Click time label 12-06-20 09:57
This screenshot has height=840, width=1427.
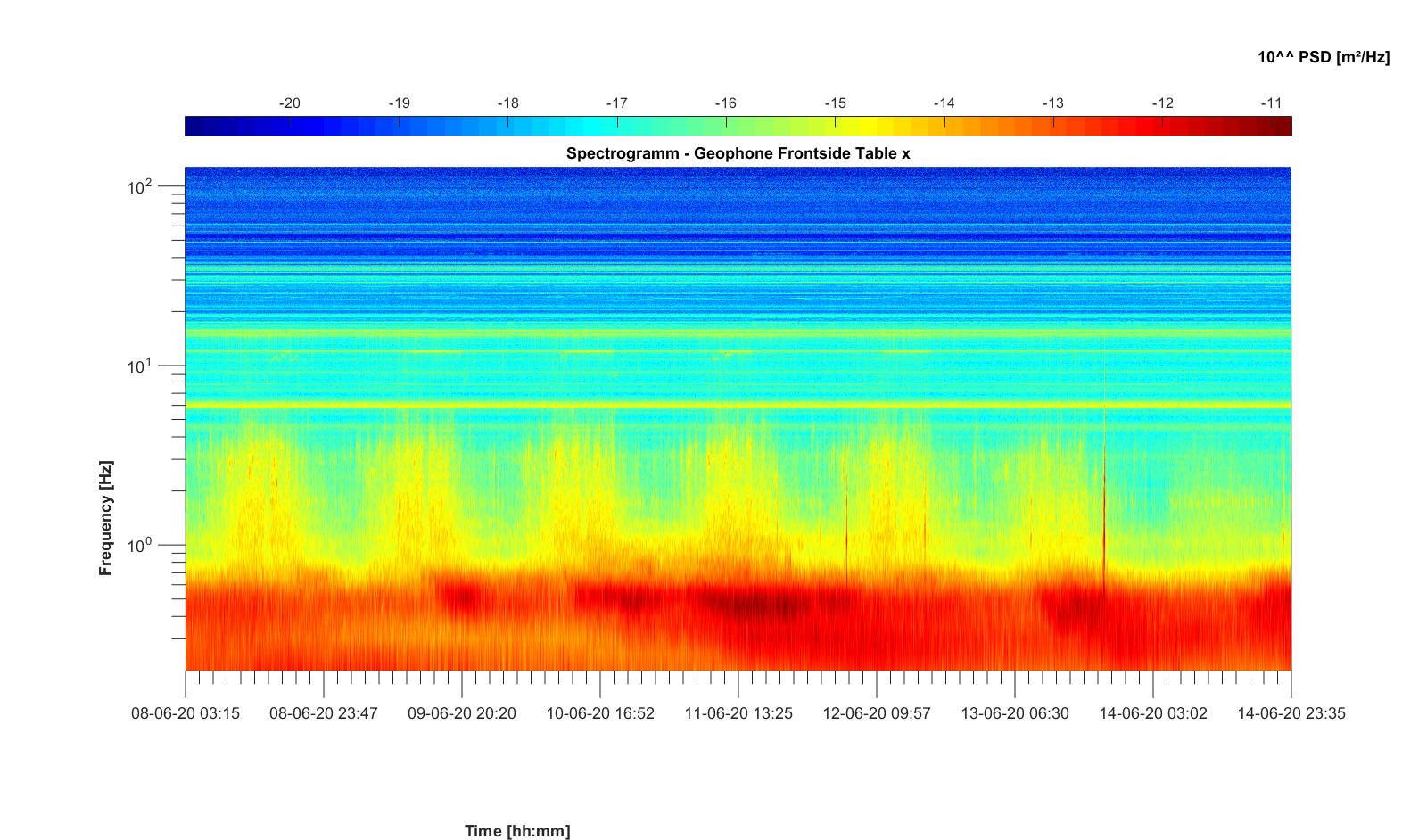point(877,713)
